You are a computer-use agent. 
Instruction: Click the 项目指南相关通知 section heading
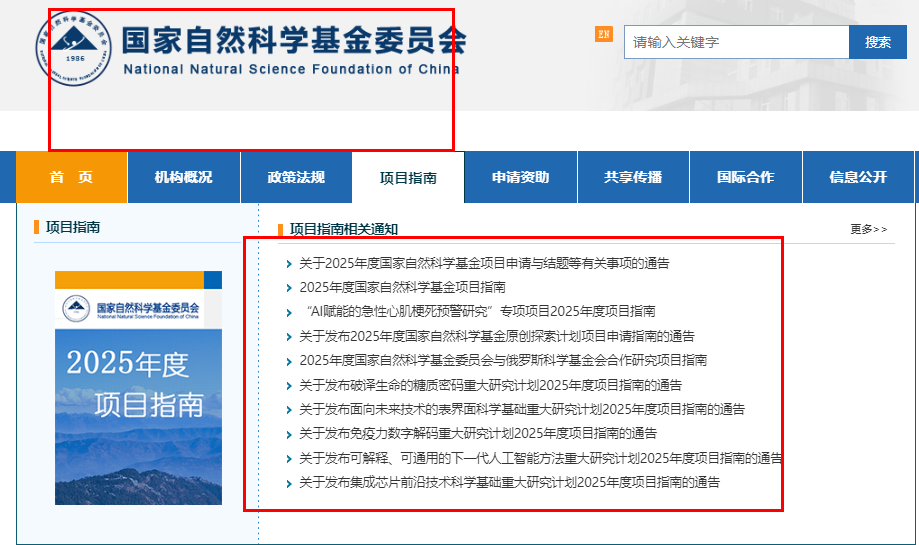(343, 229)
